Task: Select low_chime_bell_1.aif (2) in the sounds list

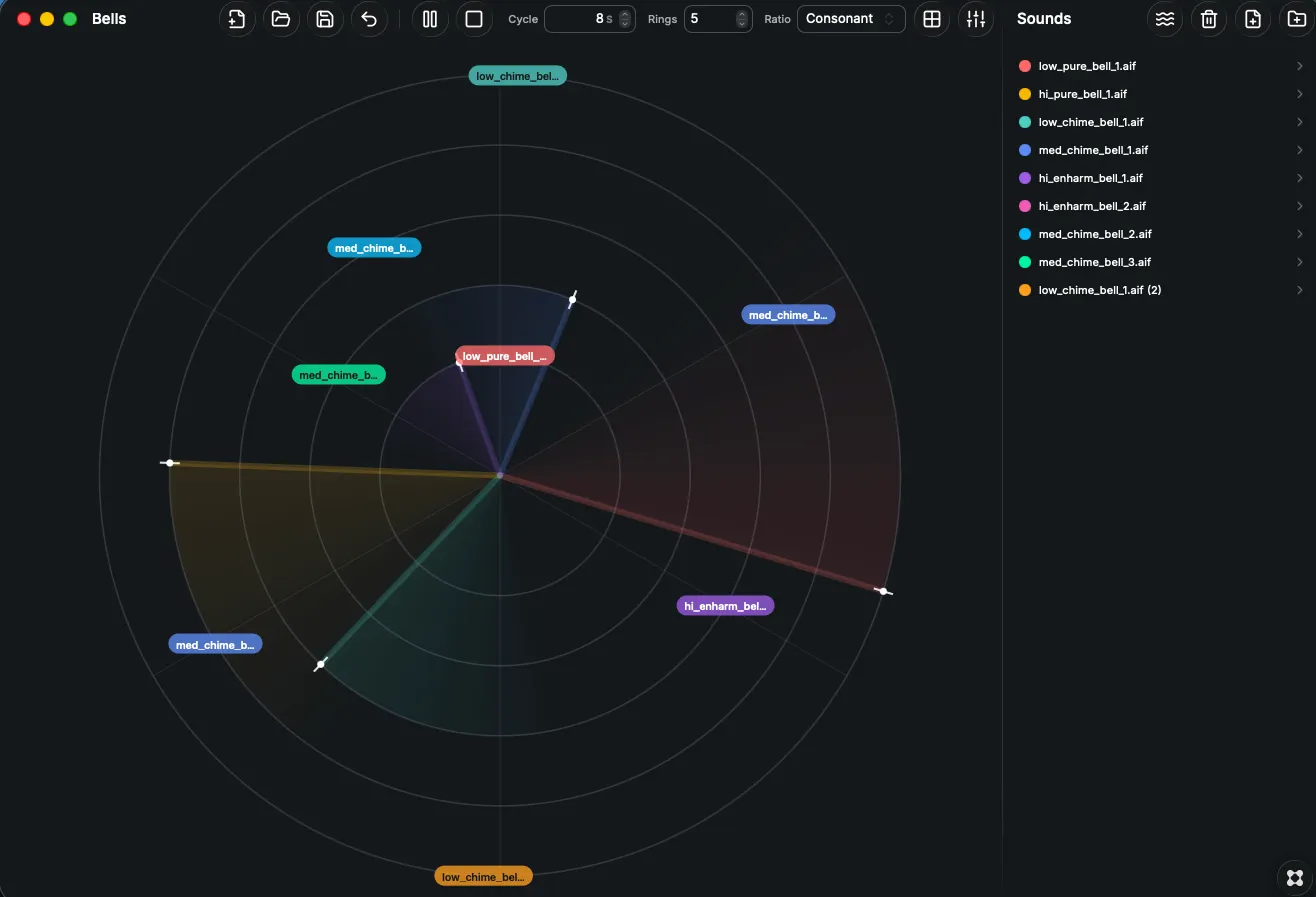Action: click(x=1160, y=290)
